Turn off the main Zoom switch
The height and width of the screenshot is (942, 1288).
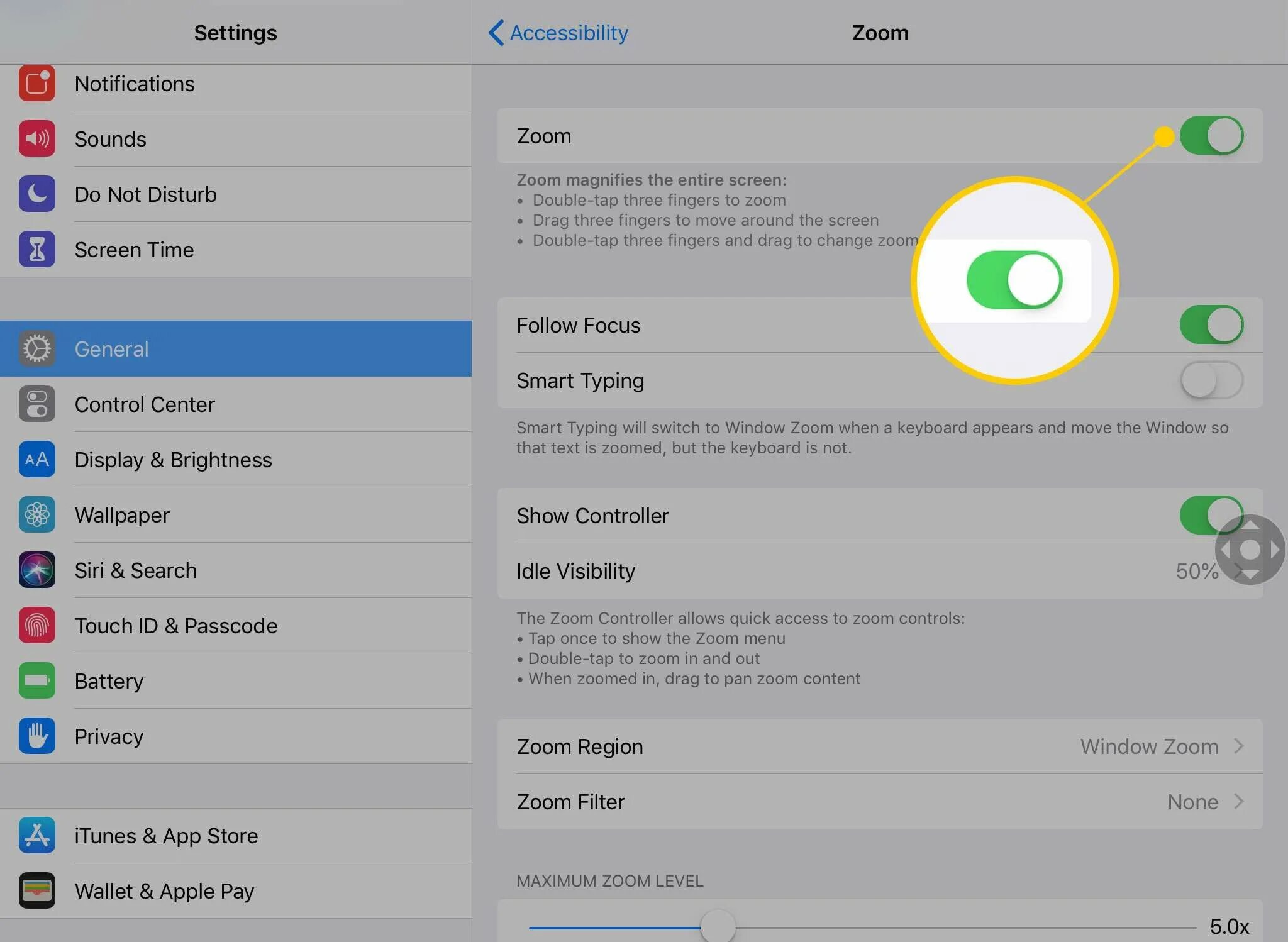pyautogui.click(x=1211, y=136)
